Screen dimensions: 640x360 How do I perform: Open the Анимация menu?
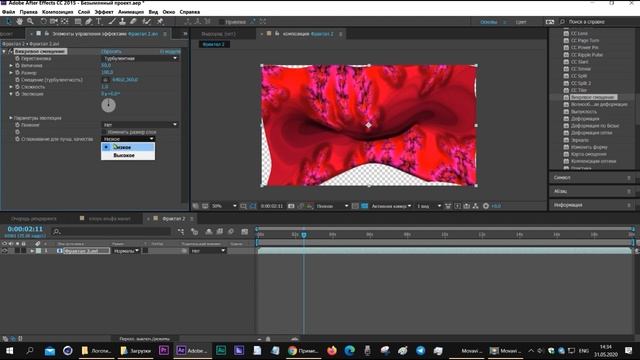pyautogui.click(x=131, y=12)
